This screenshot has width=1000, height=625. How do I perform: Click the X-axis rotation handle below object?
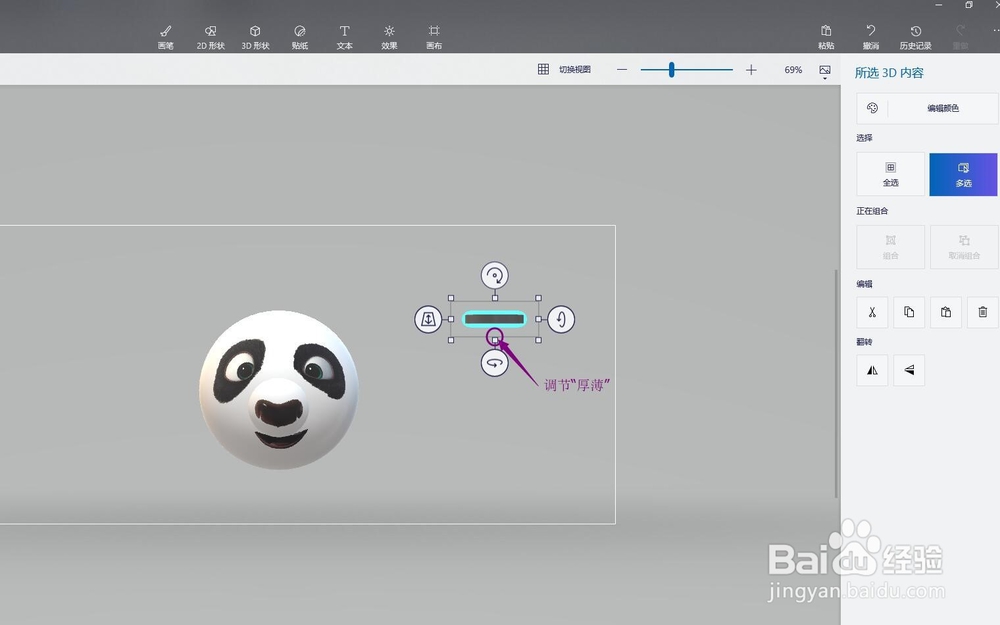(494, 363)
